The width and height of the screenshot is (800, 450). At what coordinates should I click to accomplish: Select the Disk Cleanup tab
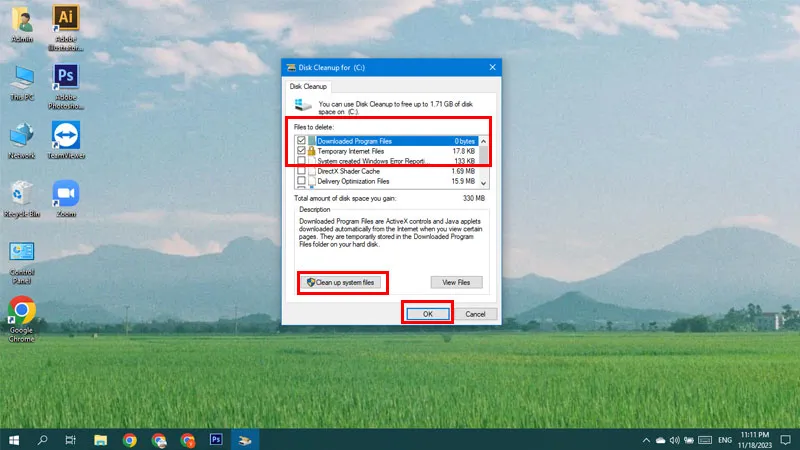coord(308,86)
